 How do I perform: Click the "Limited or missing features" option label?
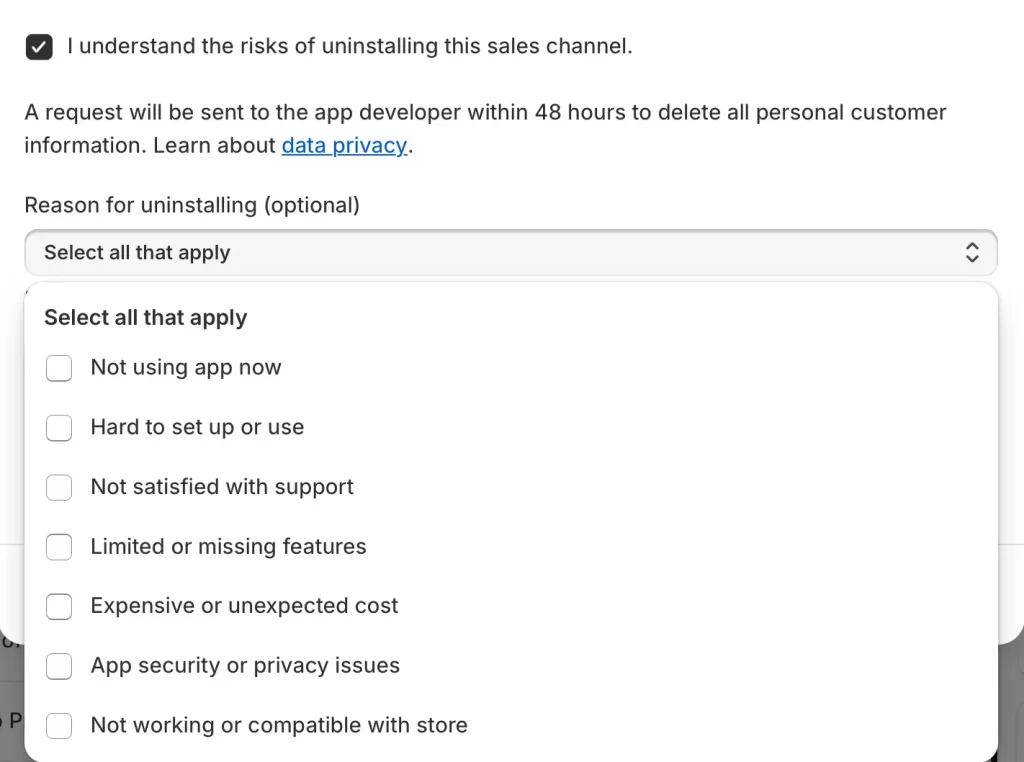(x=228, y=546)
